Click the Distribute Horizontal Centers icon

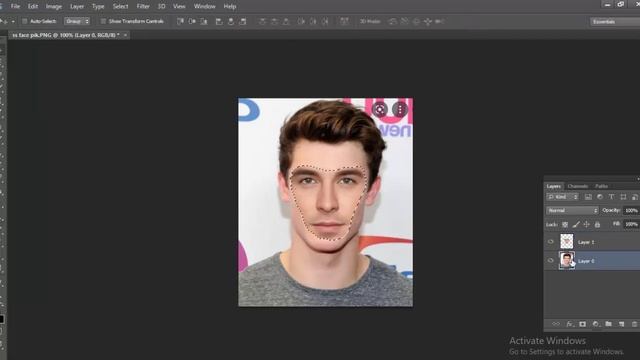313,21
